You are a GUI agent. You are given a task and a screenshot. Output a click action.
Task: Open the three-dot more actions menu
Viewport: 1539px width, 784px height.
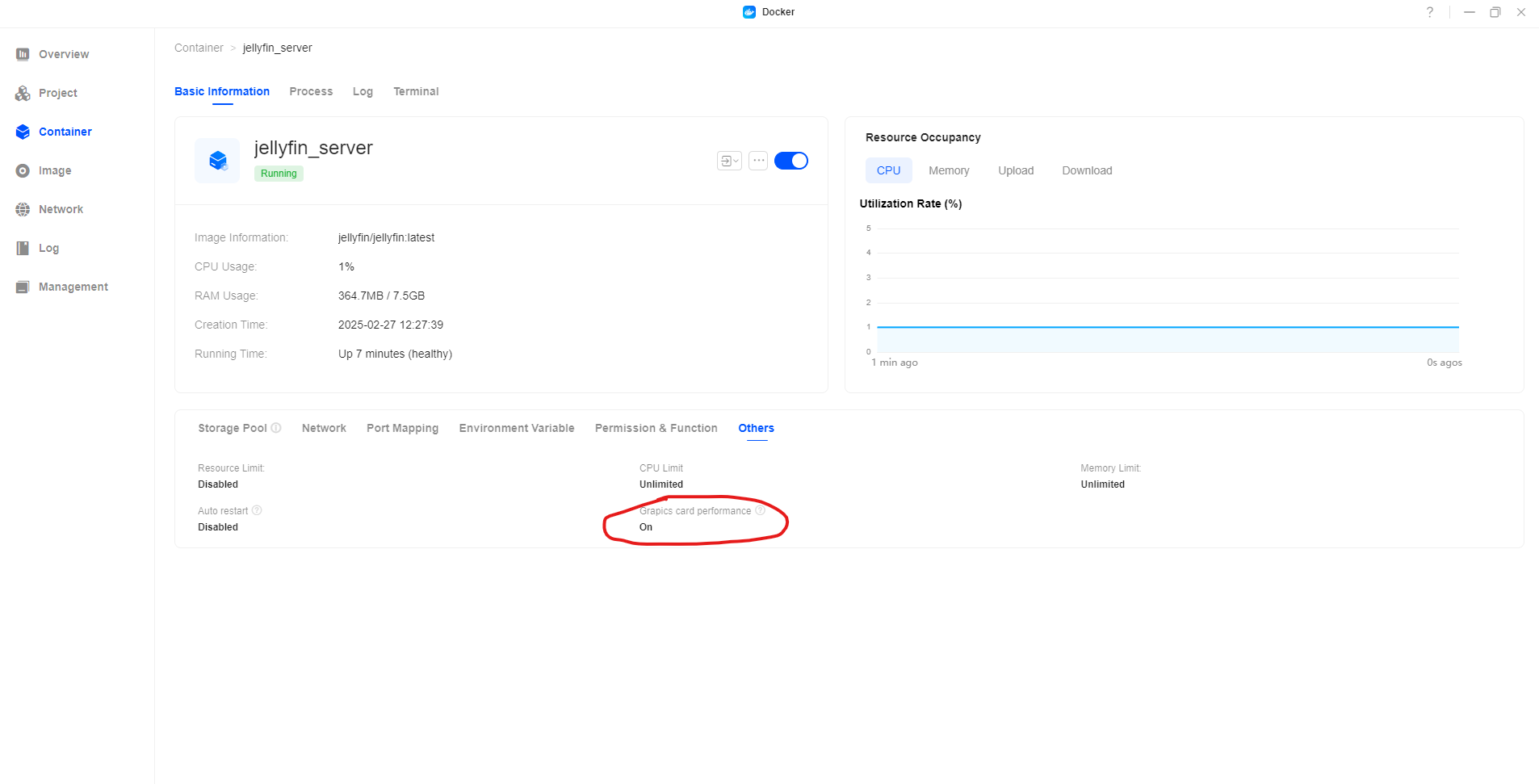click(x=758, y=161)
